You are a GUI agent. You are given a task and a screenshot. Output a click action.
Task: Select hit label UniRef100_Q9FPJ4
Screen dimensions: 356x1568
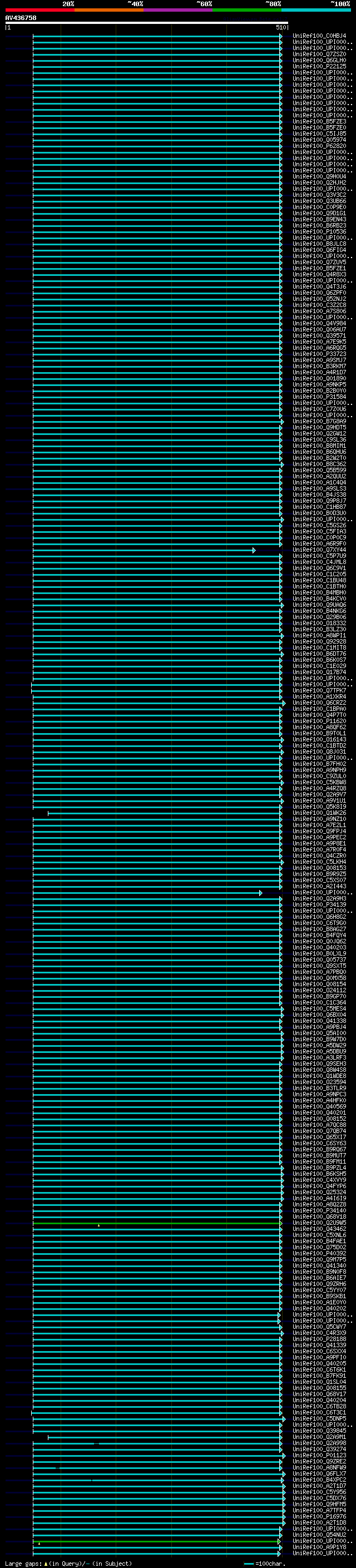click(319, 832)
